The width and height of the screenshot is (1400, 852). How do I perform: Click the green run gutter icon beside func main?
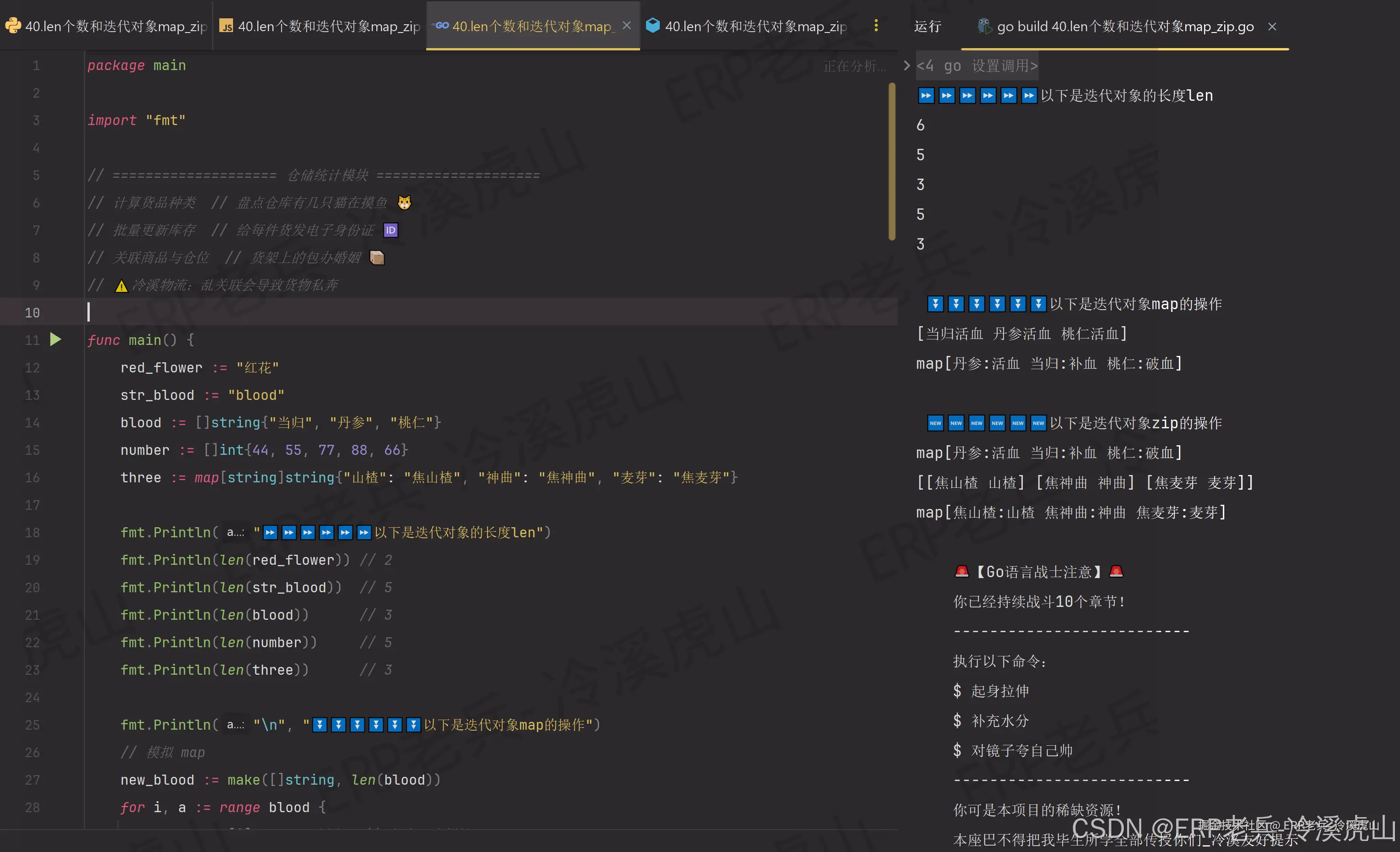[55, 339]
